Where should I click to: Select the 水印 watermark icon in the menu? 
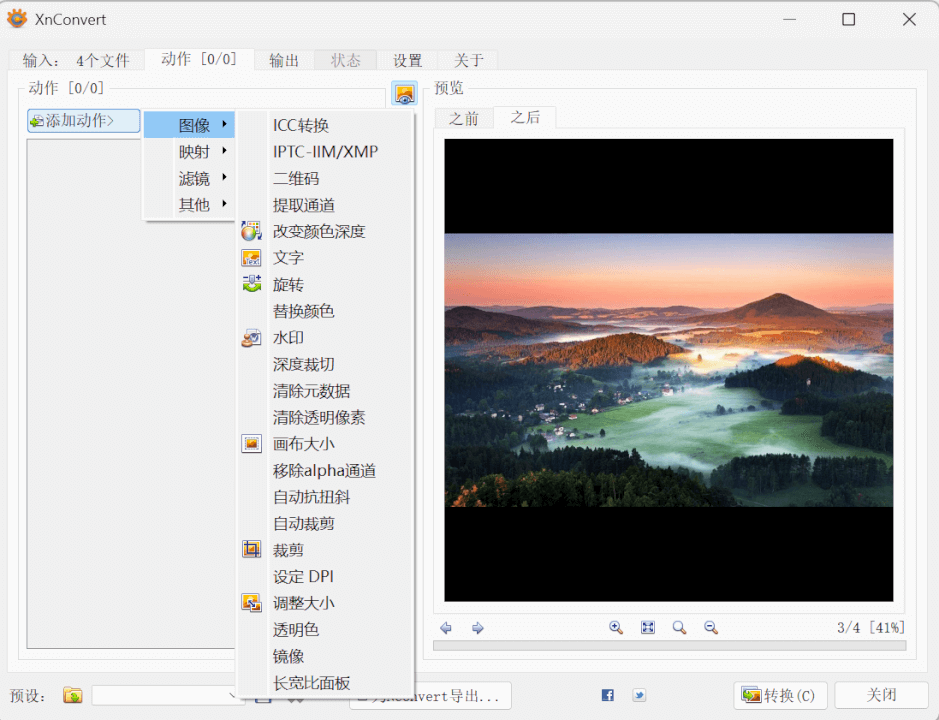click(251, 337)
